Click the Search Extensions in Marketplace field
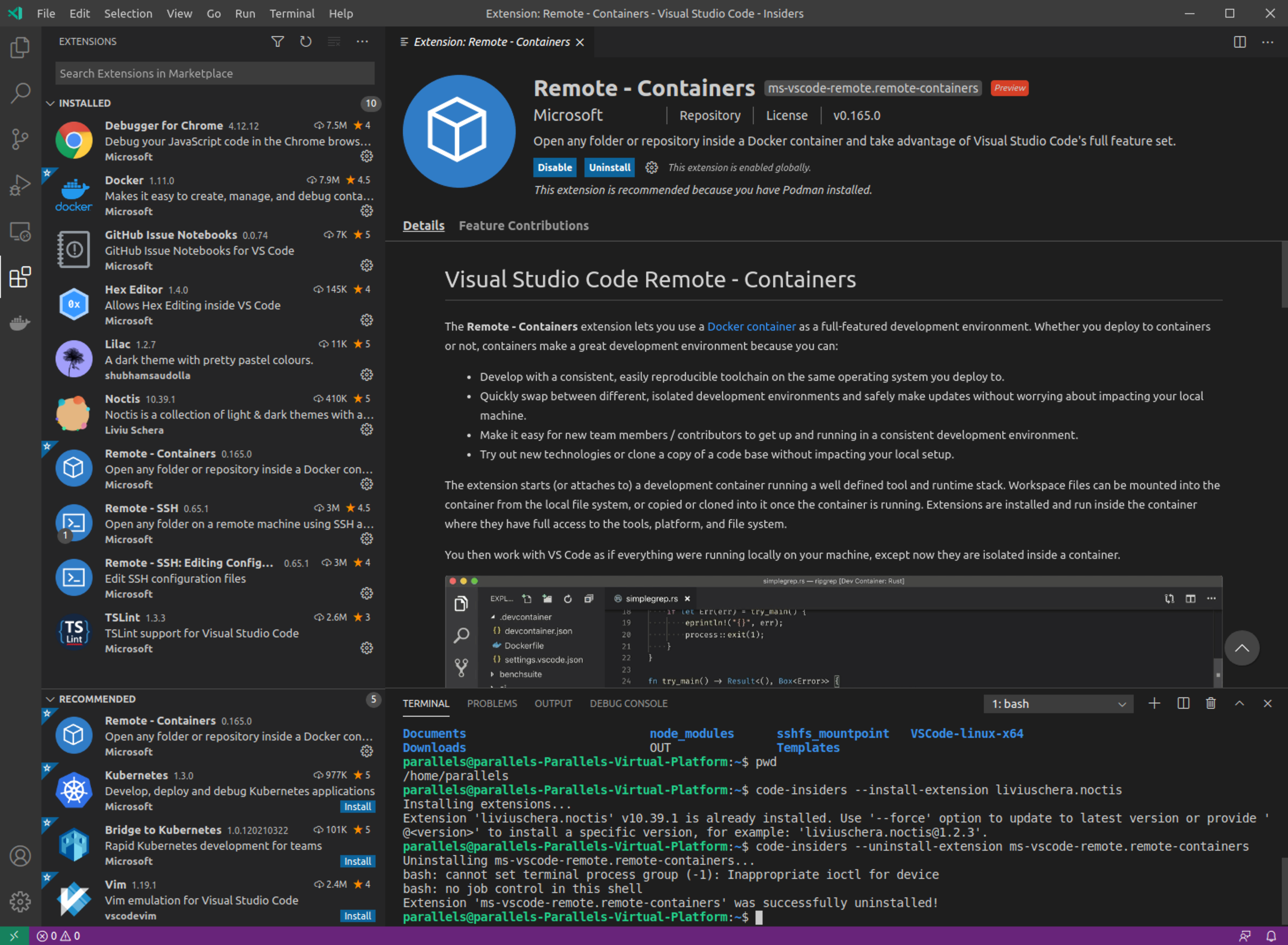Screen dimensions: 1288x945 point(214,73)
